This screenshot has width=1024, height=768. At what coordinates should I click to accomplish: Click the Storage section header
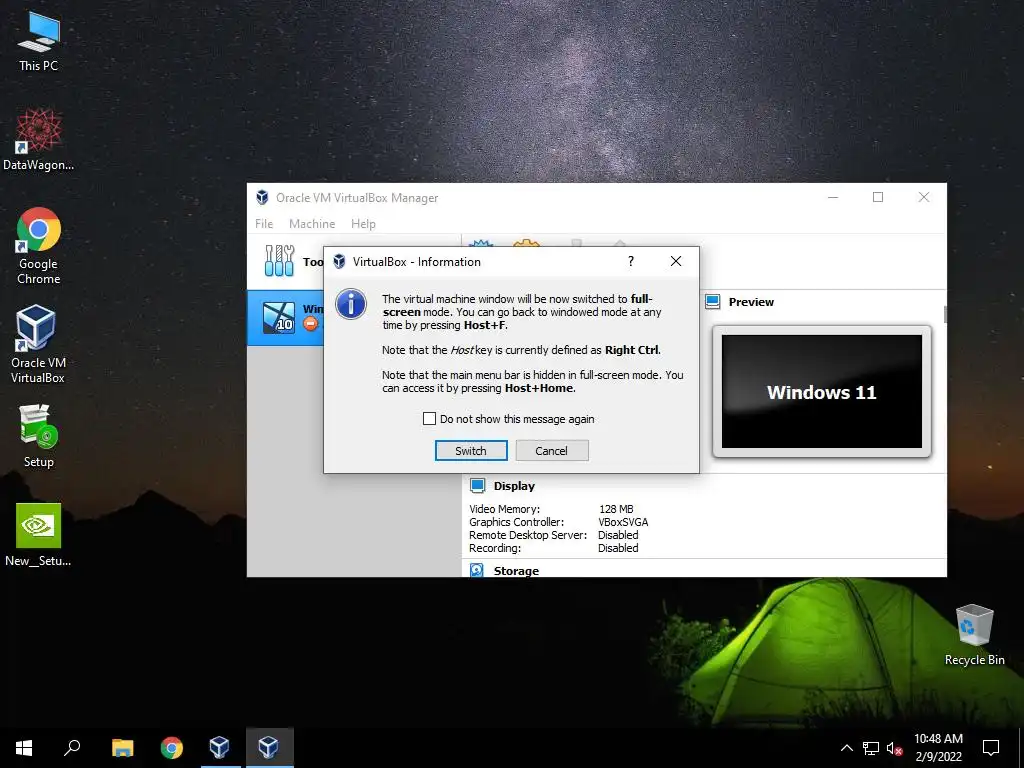click(x=516, y=571)
